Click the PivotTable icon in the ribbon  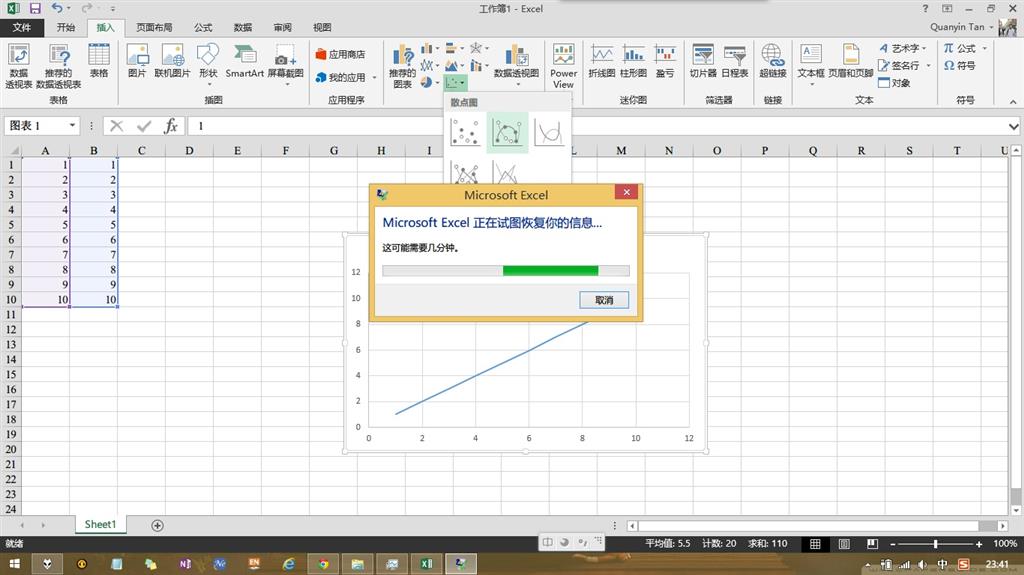[19, 65]
